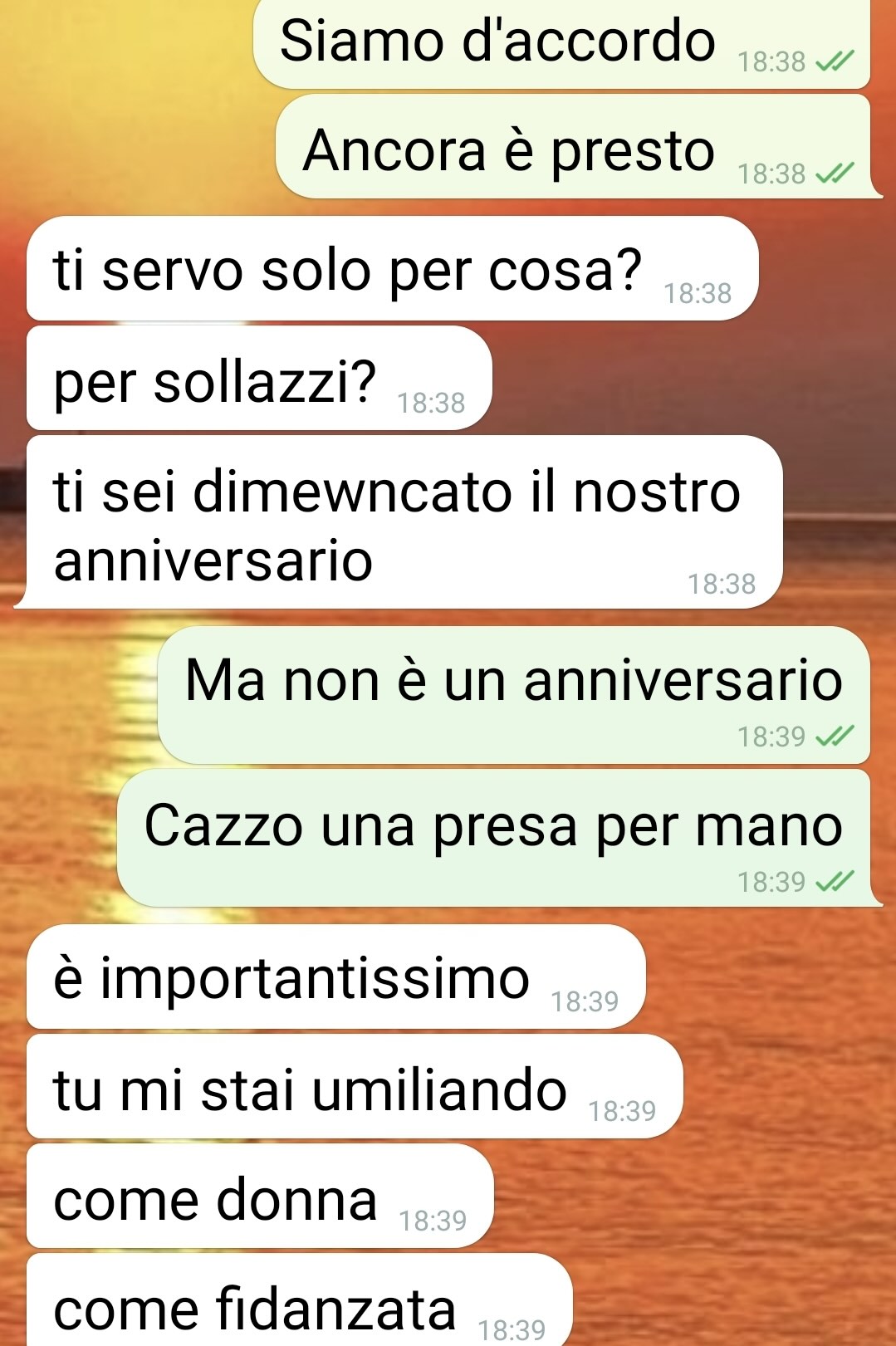Tap the 'per sollazzi?' received message

point(259,378)
